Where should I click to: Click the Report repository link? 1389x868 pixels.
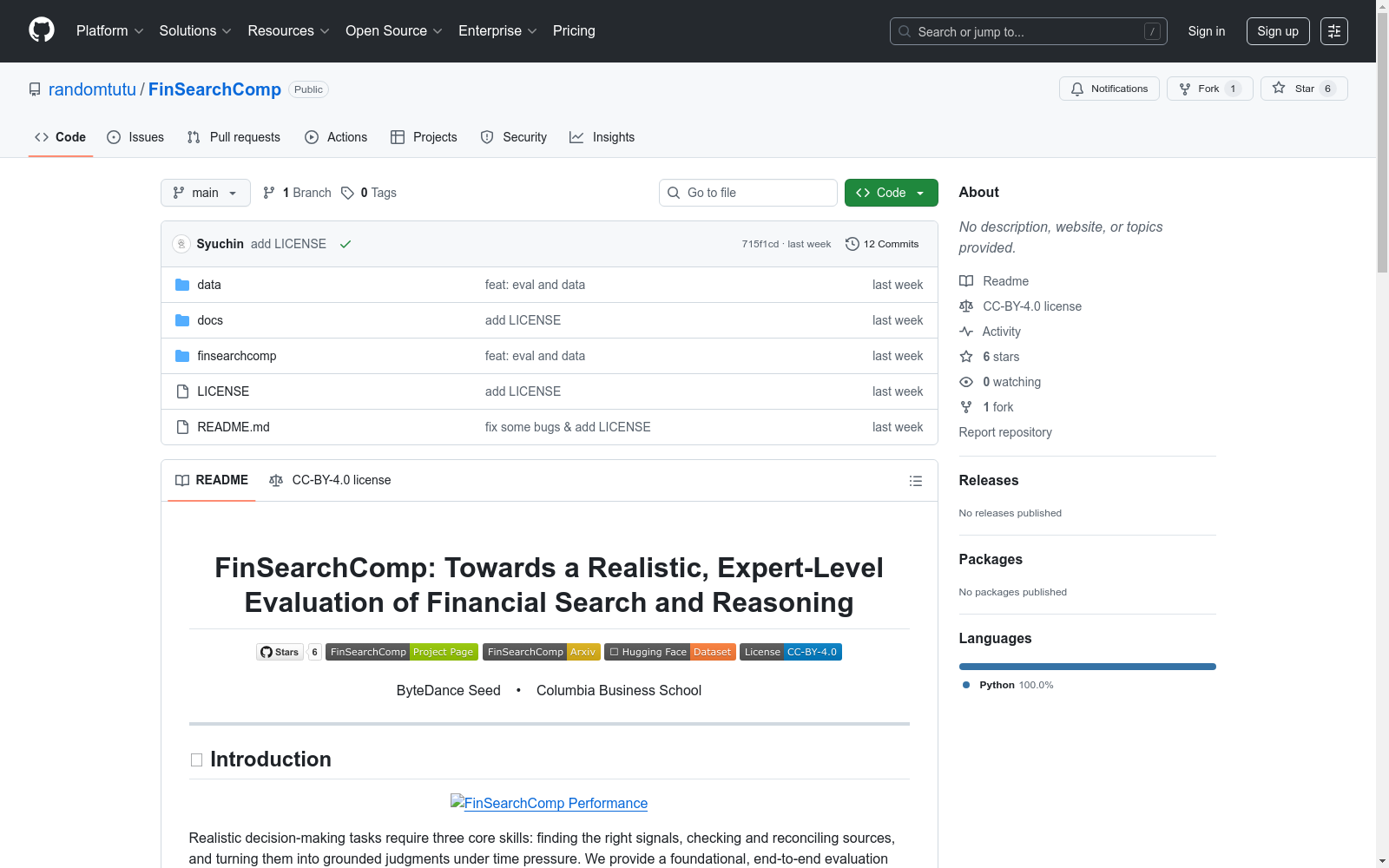[x=1005, y=432]
